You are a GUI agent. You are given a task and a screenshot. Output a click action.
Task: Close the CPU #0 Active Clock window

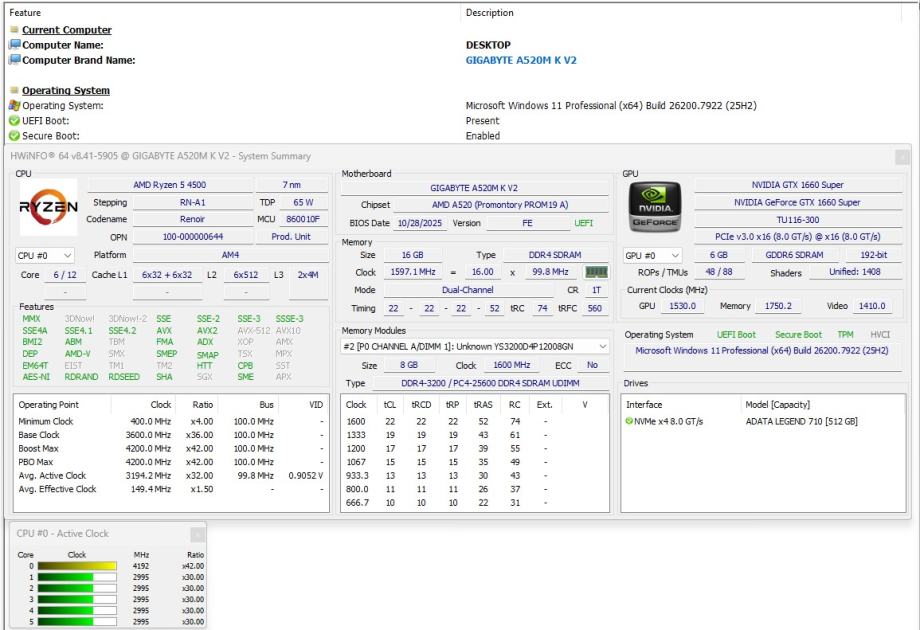pyautogui.click(x=196, y=534)
